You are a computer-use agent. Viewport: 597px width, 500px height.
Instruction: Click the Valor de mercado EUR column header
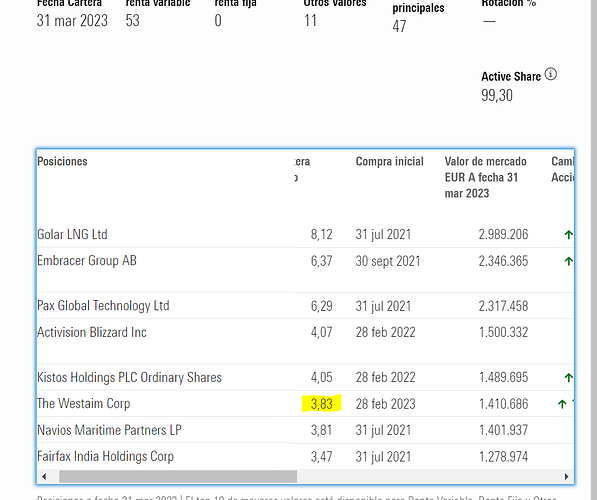point(485,177)
